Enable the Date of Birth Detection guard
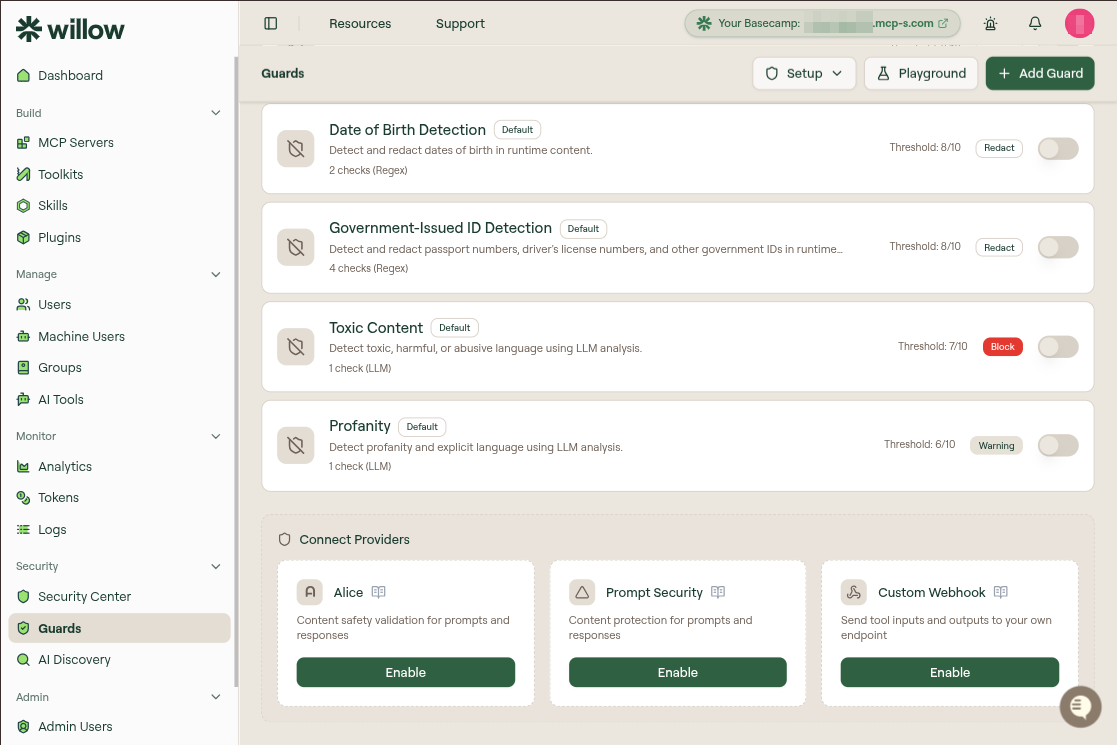This screenshot has width=1117, height=745. tap(1058, 148)
